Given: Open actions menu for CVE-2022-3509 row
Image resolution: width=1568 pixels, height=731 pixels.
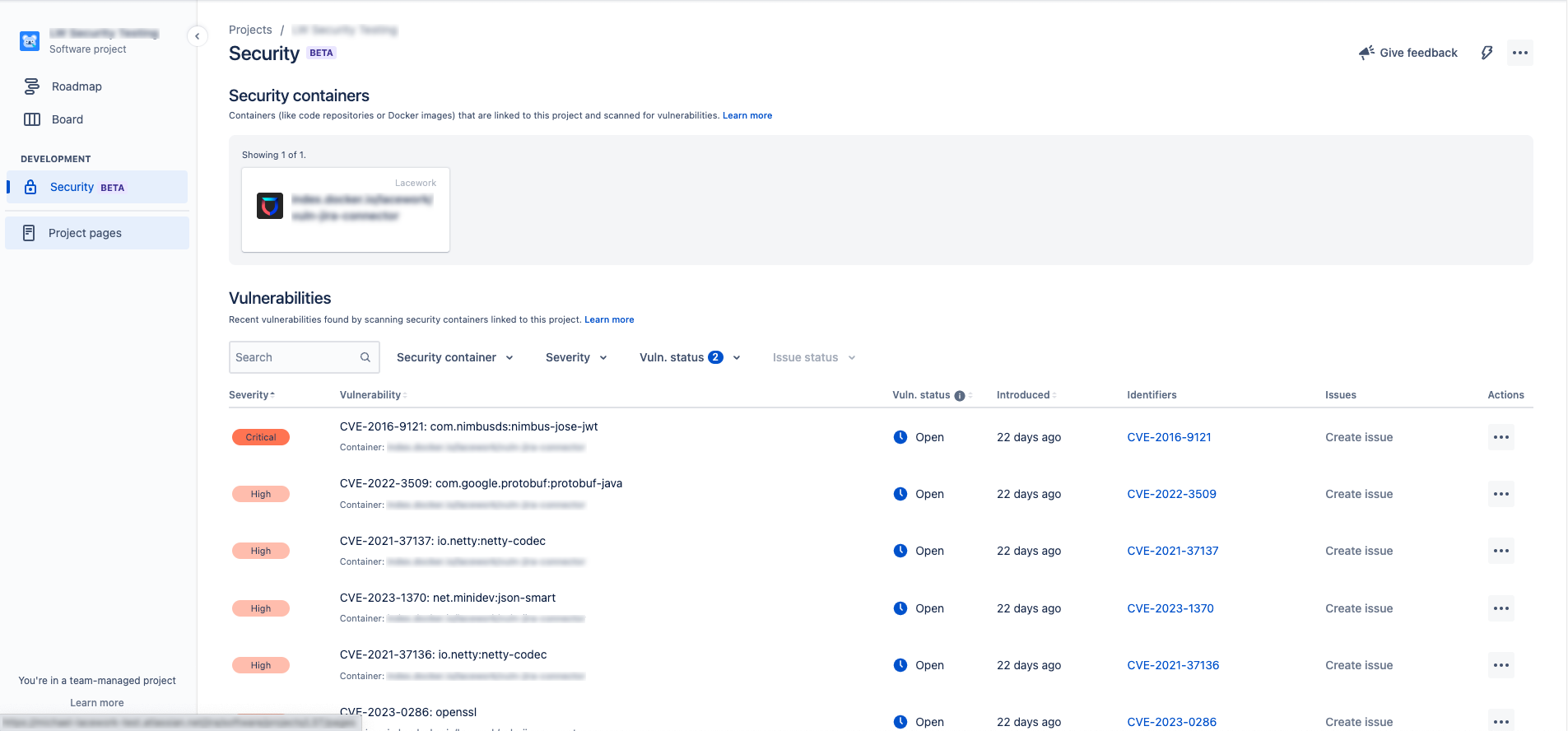Looking at the screenshot, I should [x=1501, y=494].
